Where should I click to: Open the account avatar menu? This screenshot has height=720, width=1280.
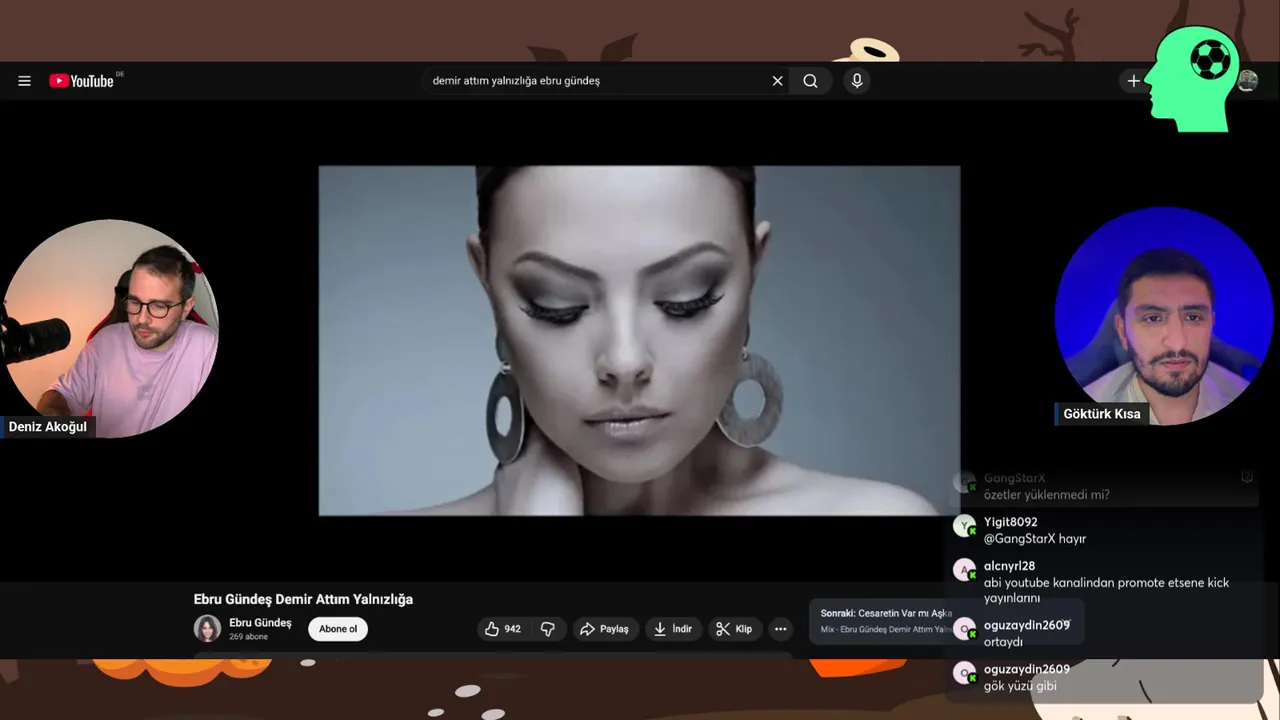tap(1247, 81)
